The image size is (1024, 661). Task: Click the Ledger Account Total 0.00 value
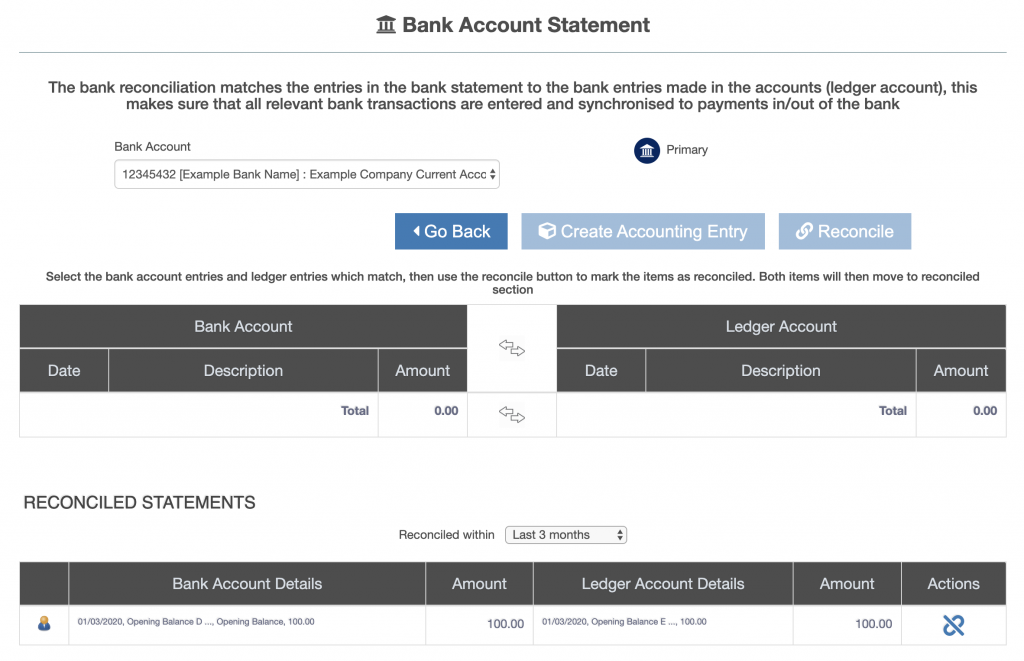985,411
